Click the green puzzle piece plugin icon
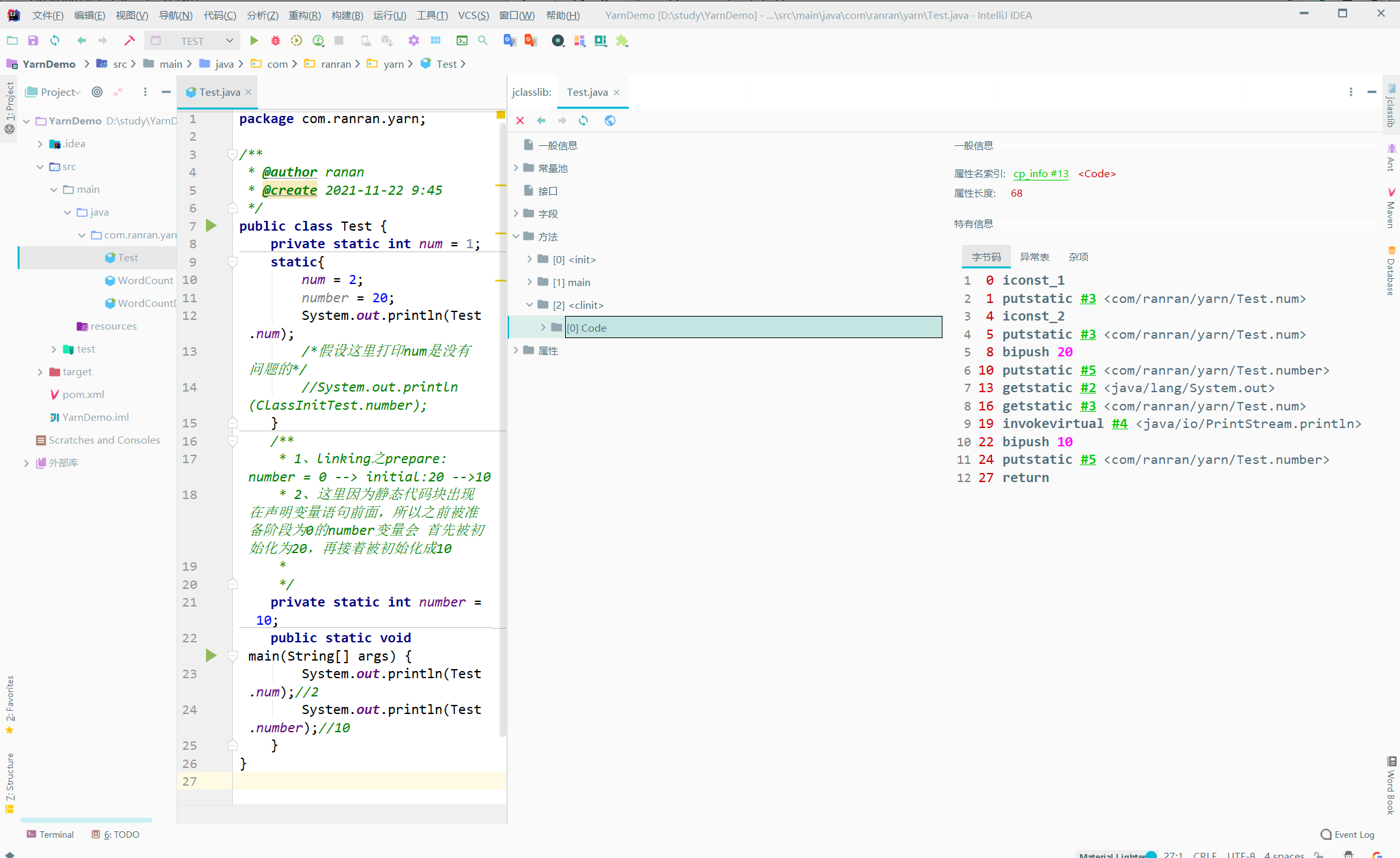The height and width of the screenshot is (858, 1400). click(x=622, y=40)
